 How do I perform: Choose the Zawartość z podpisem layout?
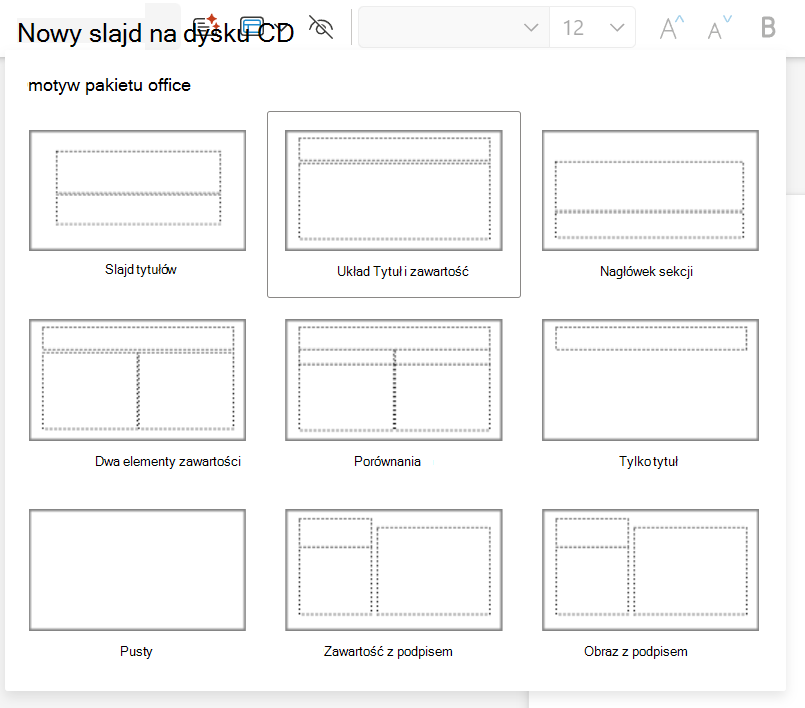pyautogui.click(x=394, y=570)
